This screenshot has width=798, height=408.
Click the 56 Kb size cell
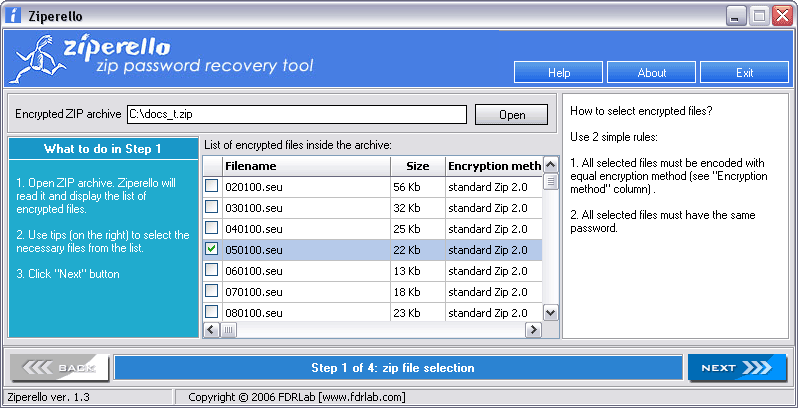418,187
